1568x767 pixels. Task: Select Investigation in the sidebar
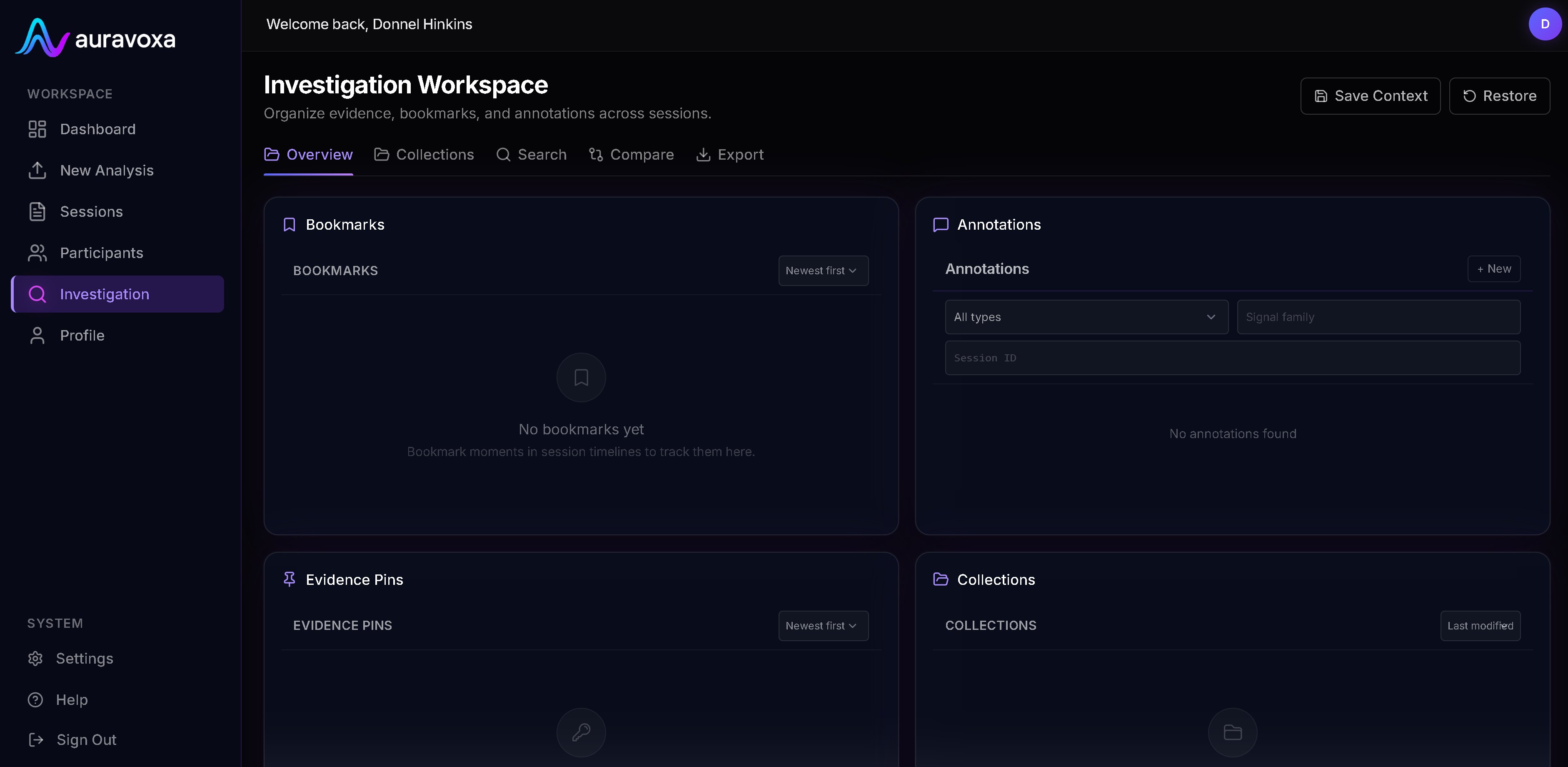tap(118, 294)
